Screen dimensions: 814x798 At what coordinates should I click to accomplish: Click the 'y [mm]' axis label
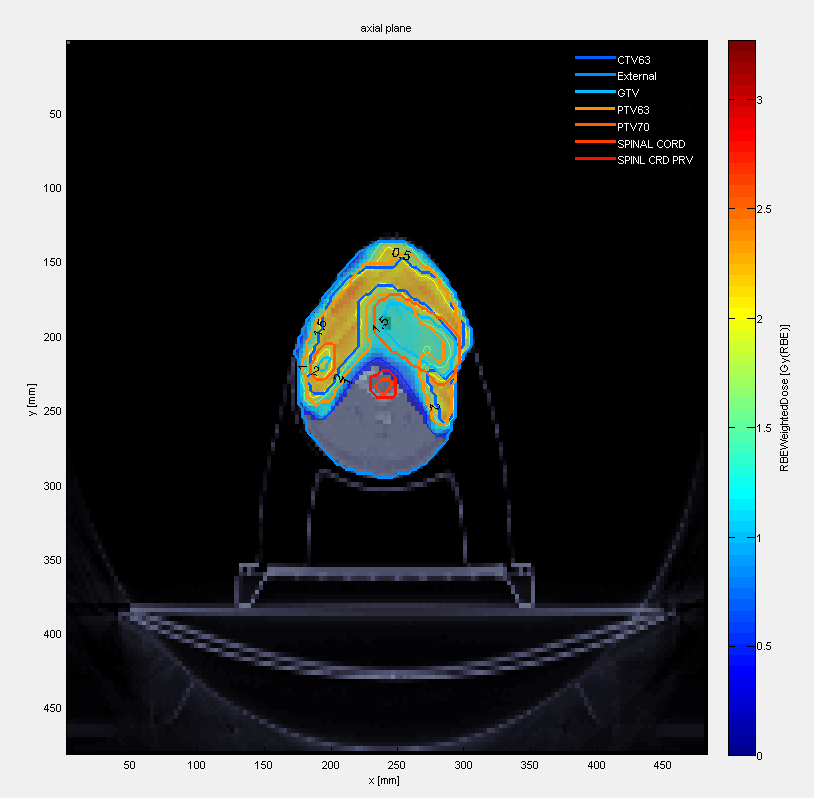(x=33, y=398)
